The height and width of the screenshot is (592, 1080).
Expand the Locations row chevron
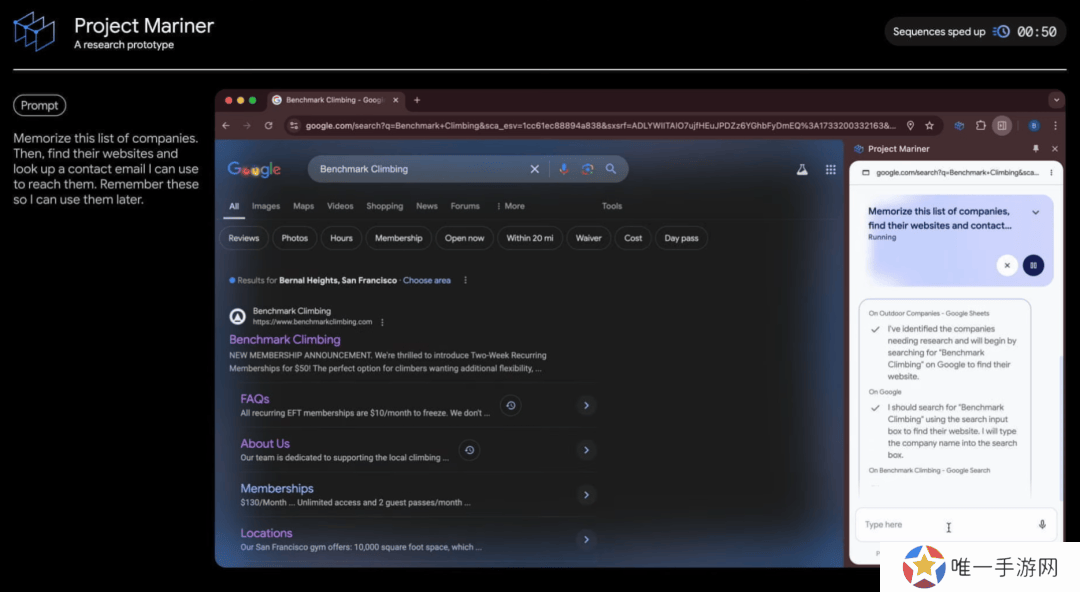coord(586,540)
